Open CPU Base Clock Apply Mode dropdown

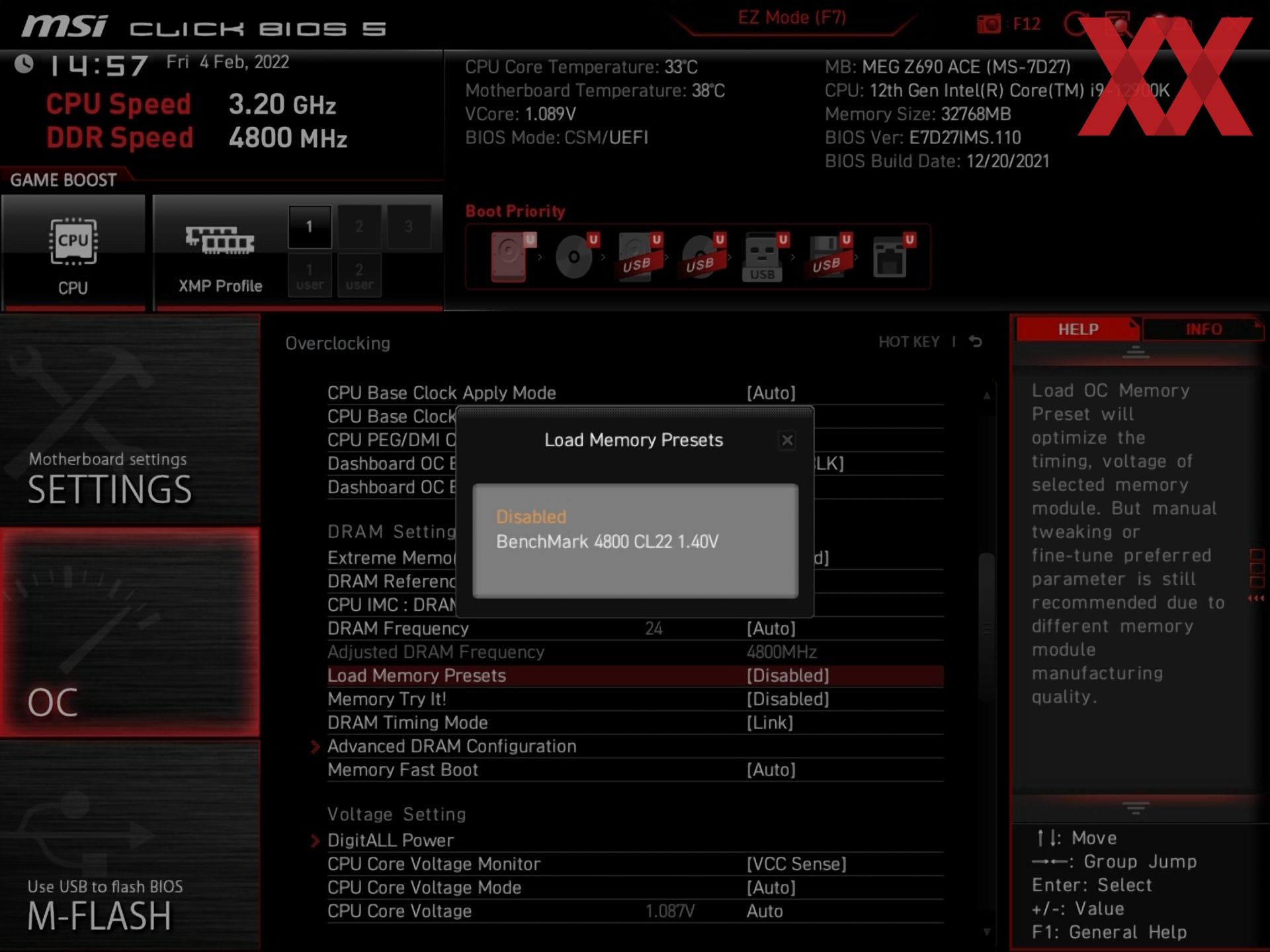click(771, 393)
